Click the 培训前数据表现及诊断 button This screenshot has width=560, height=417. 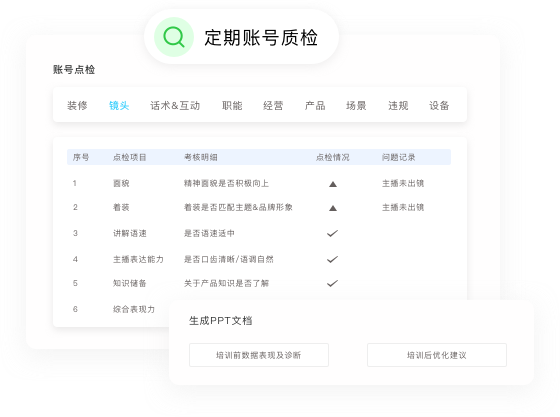point(259,355)
